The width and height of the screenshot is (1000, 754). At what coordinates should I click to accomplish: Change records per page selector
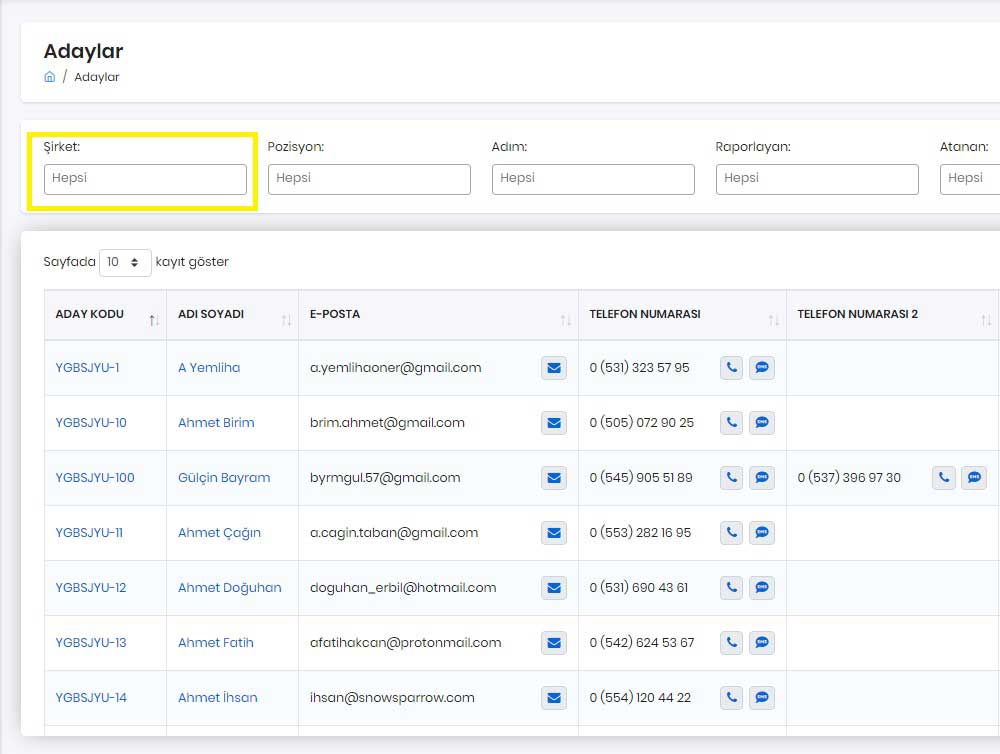point(125,262)
